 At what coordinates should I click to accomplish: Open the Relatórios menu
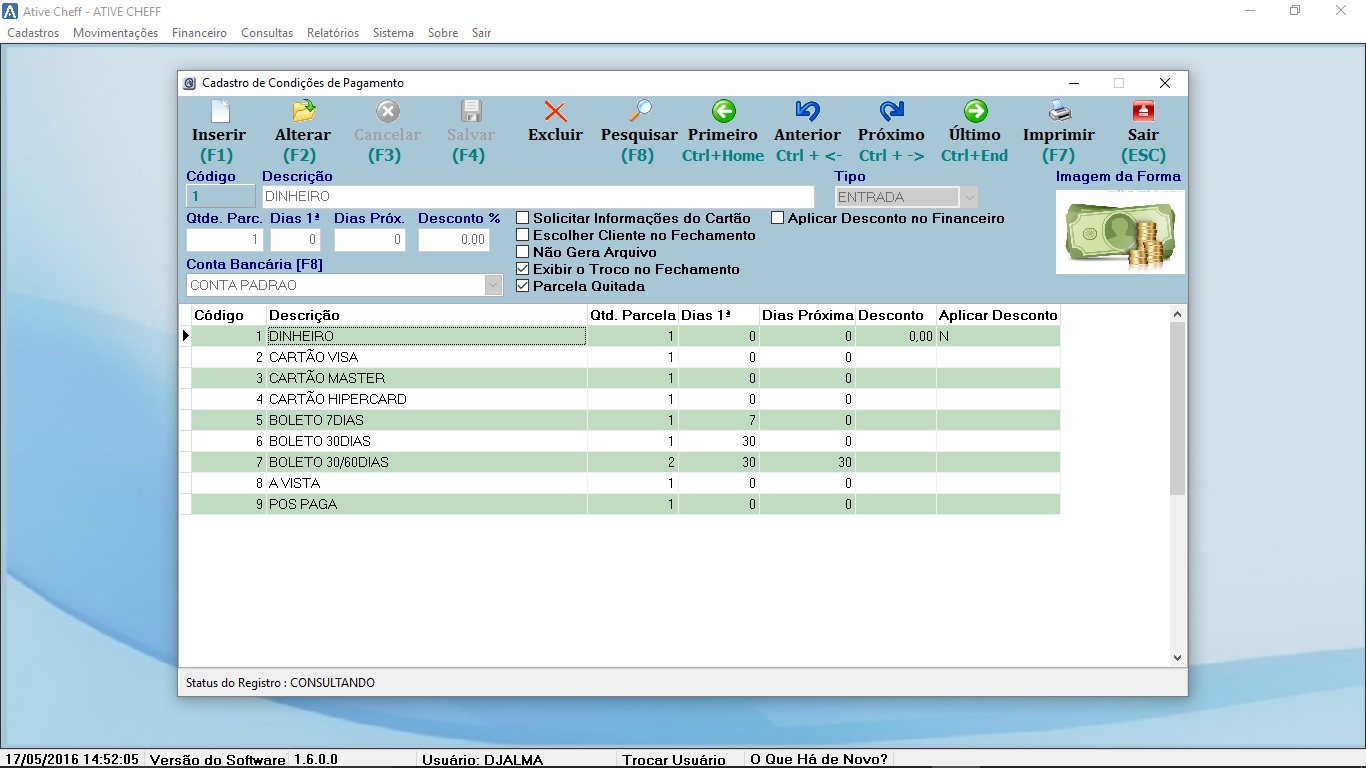tap(333, 33)
